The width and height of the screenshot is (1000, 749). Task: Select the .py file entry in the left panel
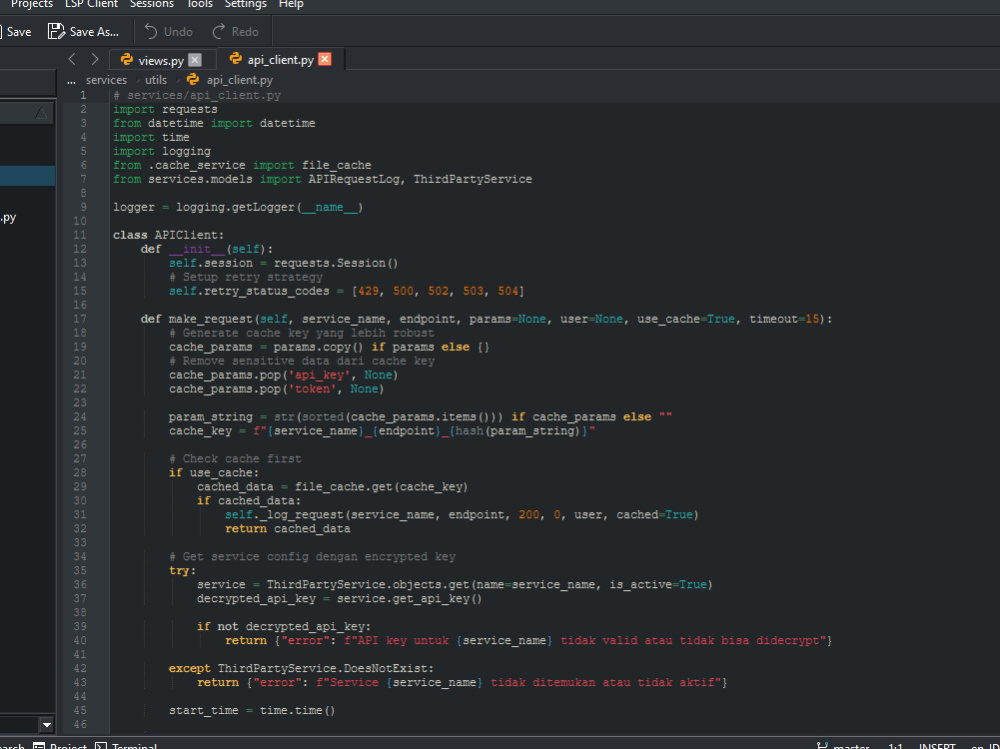[8, 218]
